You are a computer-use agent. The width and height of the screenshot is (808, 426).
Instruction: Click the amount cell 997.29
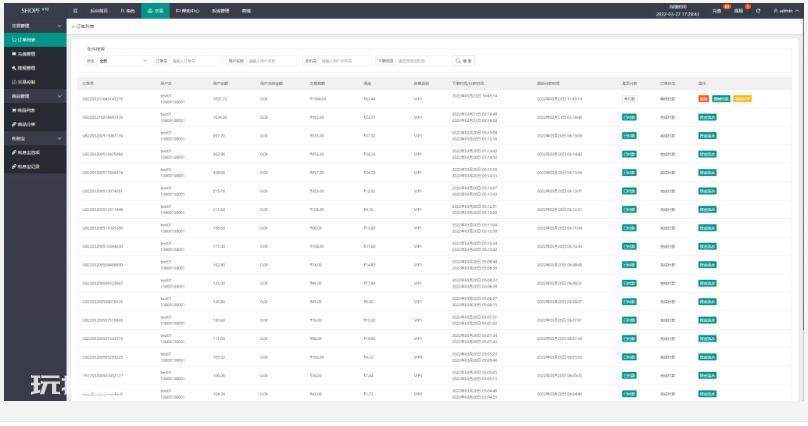(x=219, y=135)
